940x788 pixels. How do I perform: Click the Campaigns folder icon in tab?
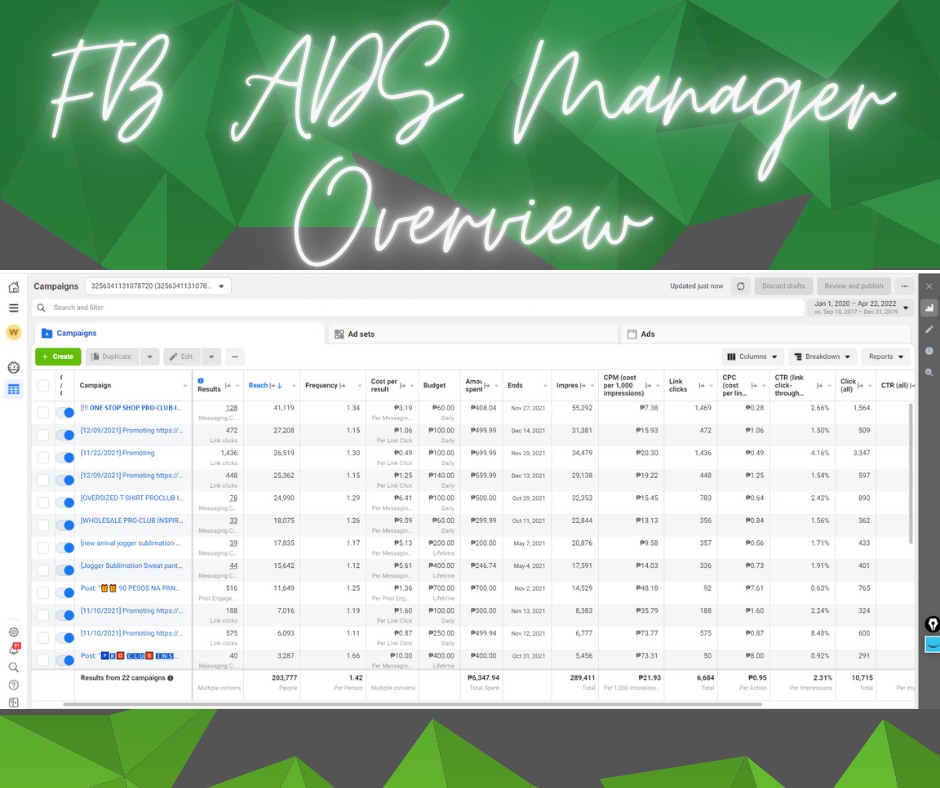point(47,333)
